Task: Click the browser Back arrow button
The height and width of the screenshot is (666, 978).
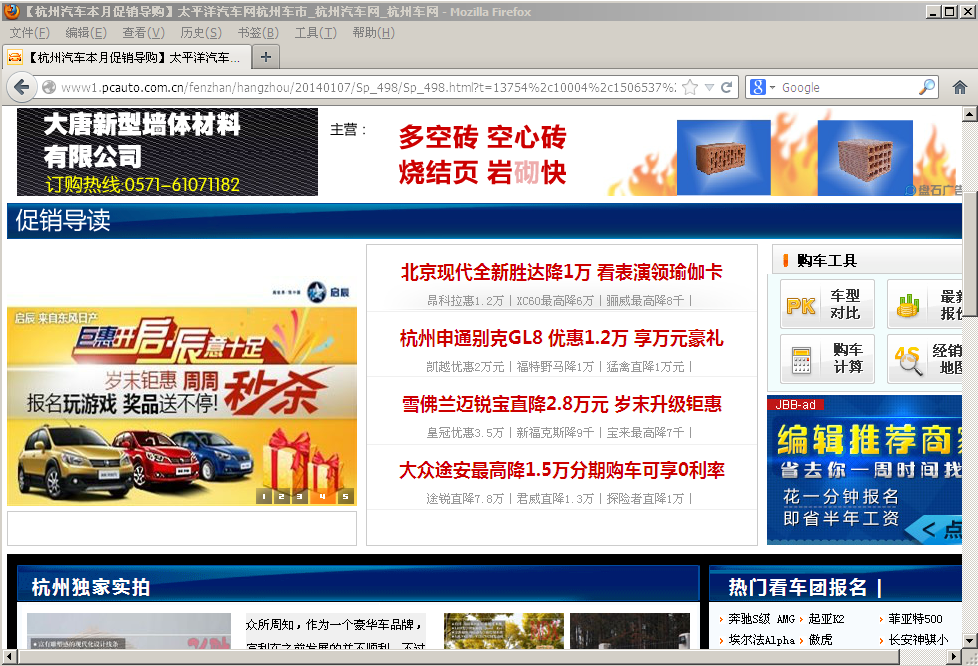Action: click(21, 87)
